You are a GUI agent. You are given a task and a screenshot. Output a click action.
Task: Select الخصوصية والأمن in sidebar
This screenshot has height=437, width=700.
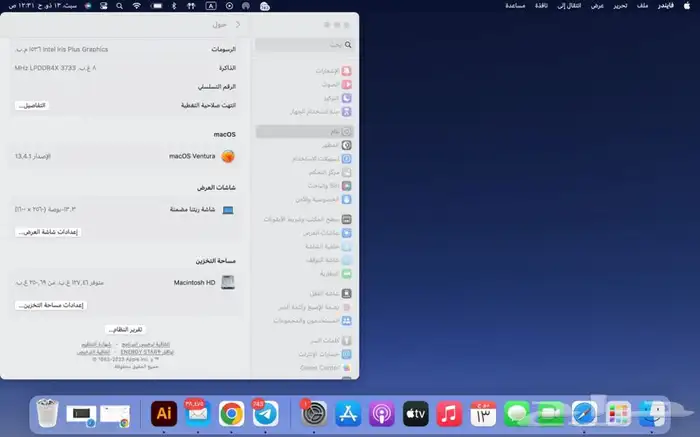click(x=304, y=199)
